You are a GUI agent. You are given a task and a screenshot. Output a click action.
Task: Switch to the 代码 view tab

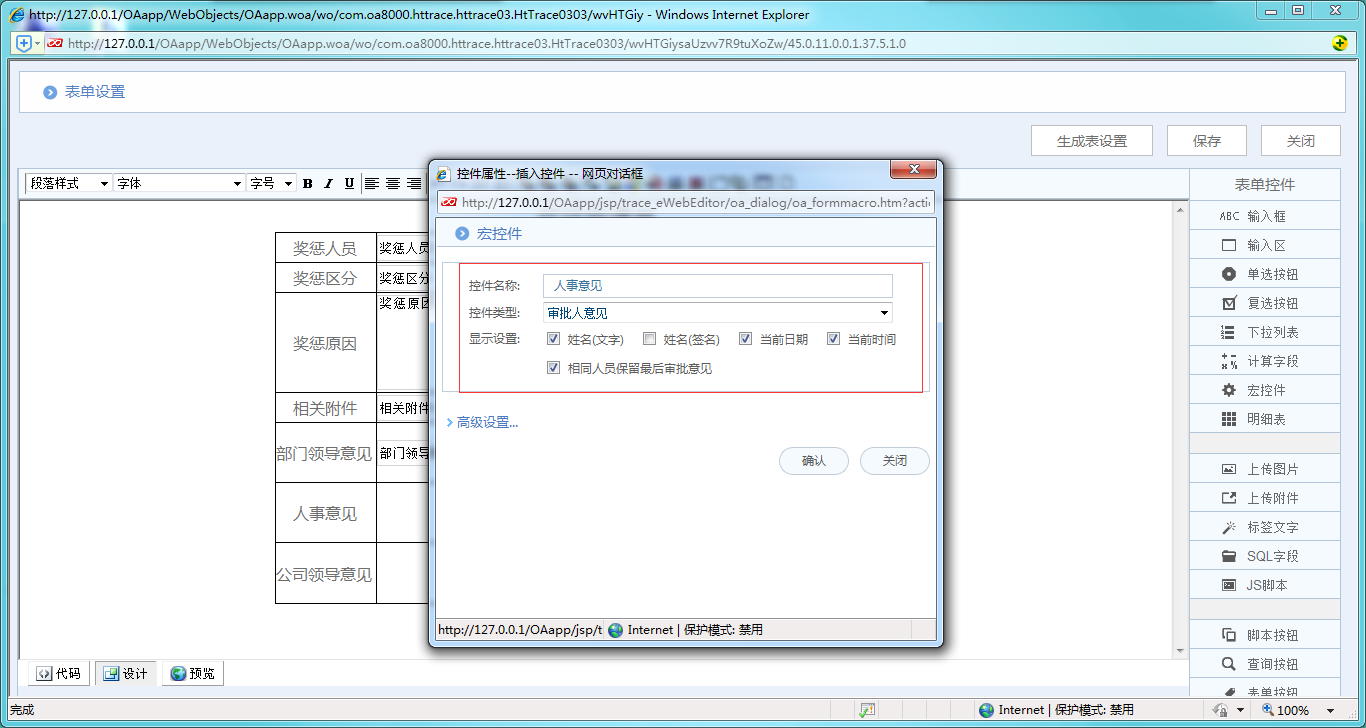(x=58, y=674)
